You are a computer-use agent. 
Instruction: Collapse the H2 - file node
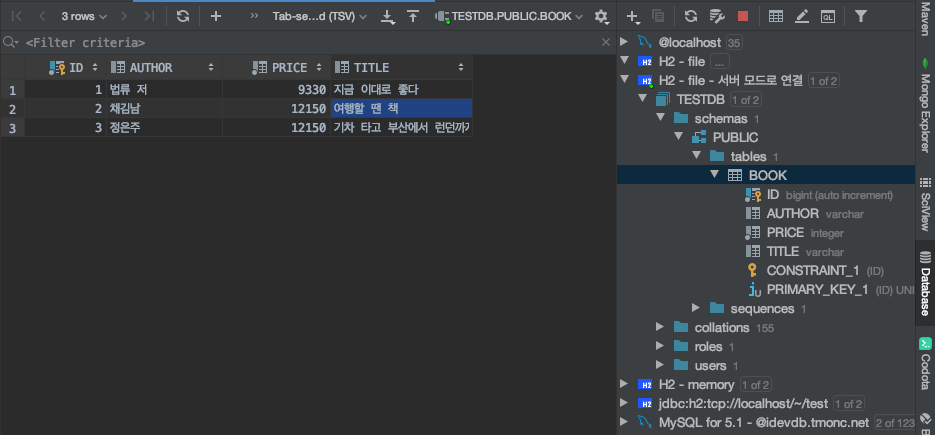point(624,61)
